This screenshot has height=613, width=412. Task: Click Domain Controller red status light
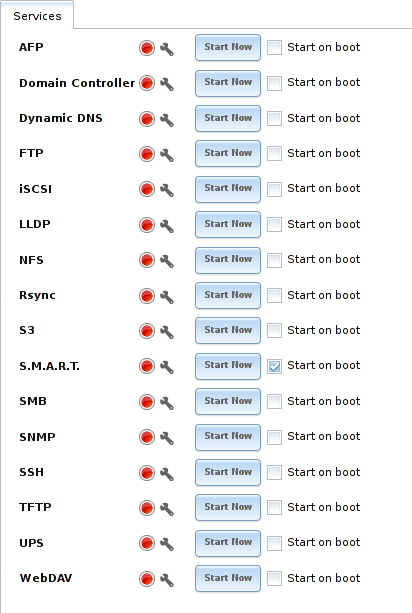tap(147, 83)
